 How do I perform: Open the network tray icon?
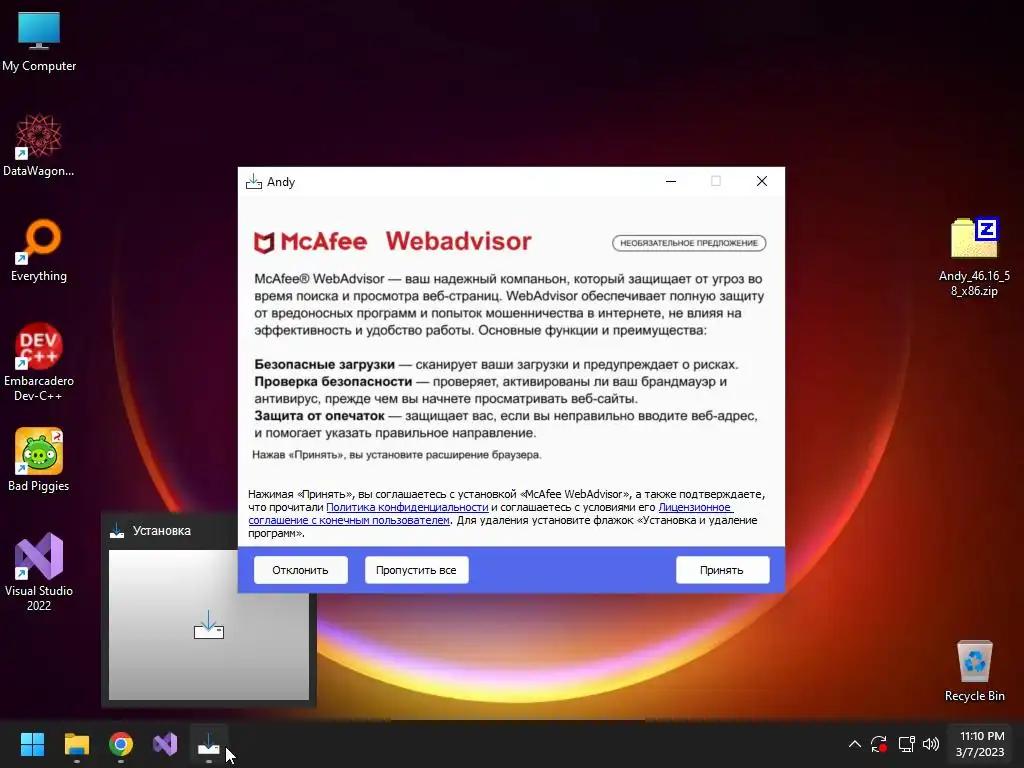(x=906, y=744)
